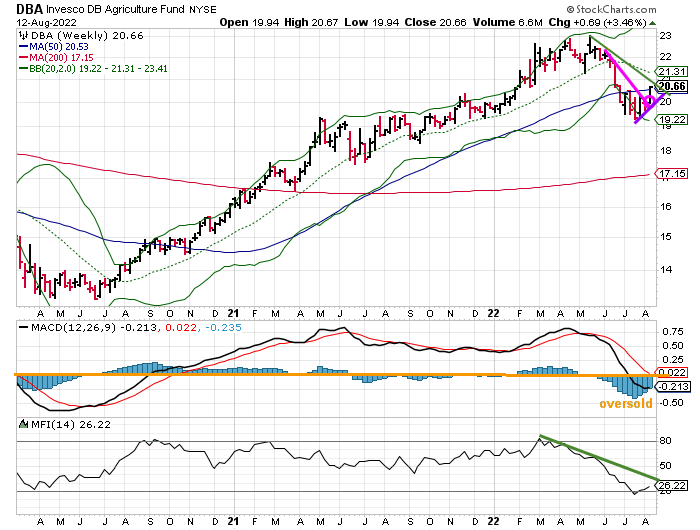Click the mountain icon beside MFI(14)
Image resolution: width=700 pixels, height=530 pixels.
click(x=24, y=424)
